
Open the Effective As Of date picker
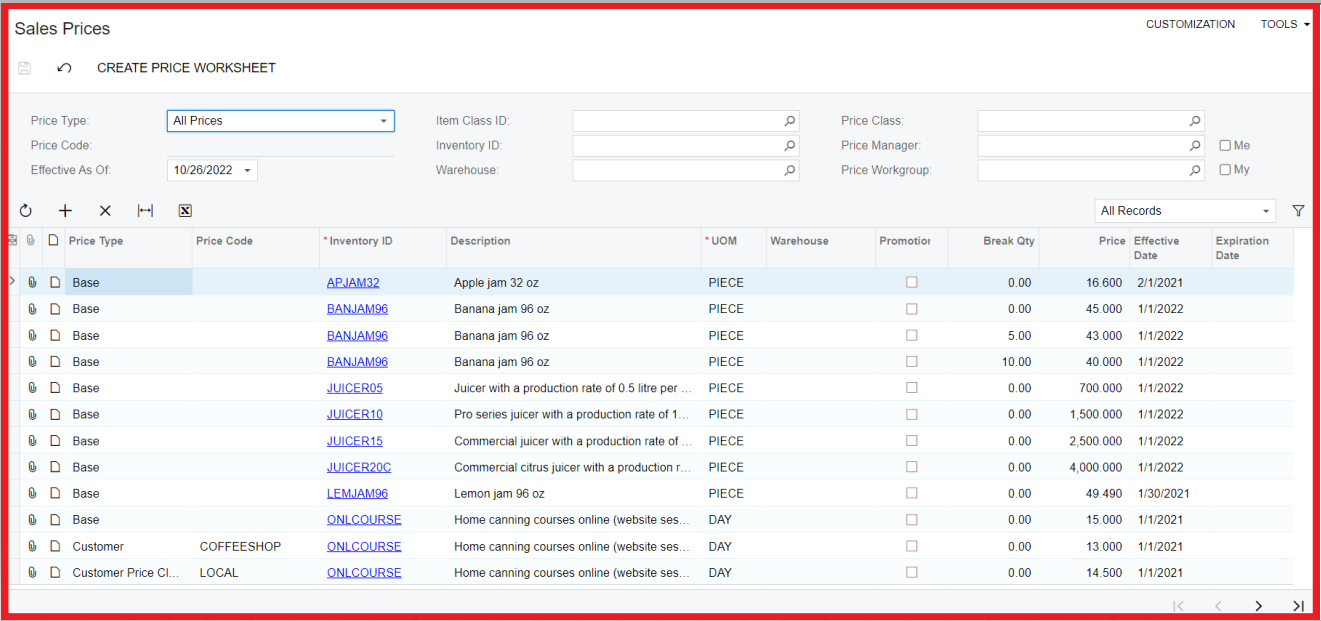pos(246,170)
